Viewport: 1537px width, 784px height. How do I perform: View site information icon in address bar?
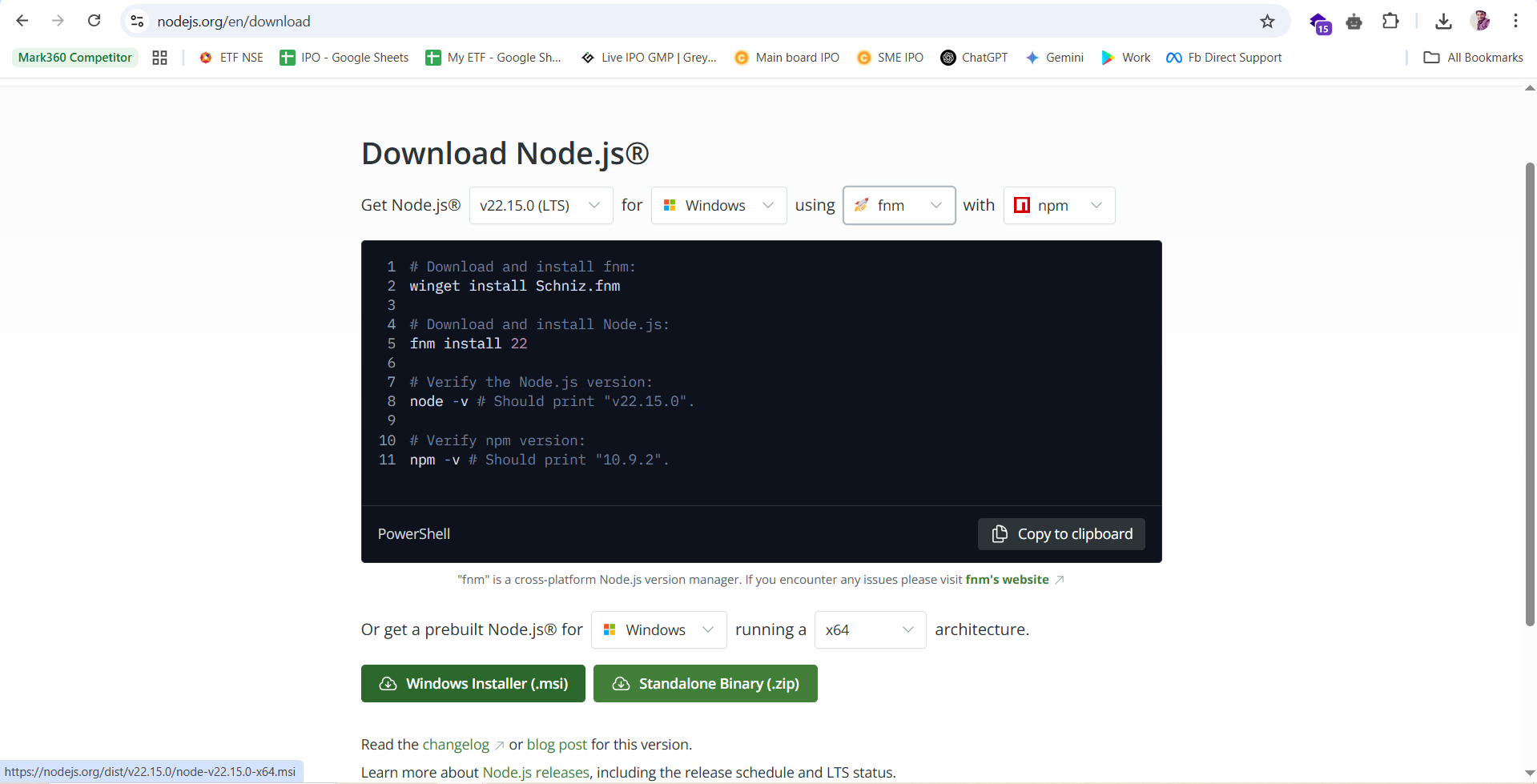[x=137, y=22]
